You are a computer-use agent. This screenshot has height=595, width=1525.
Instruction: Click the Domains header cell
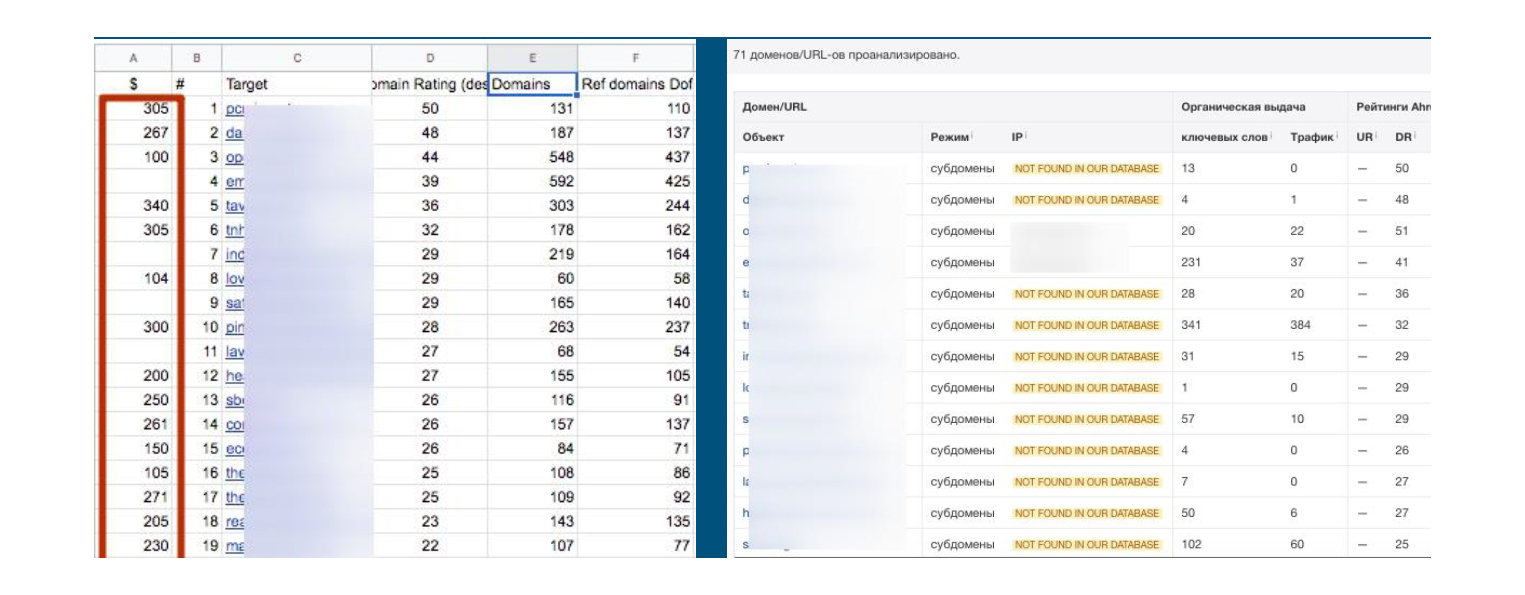532,84
